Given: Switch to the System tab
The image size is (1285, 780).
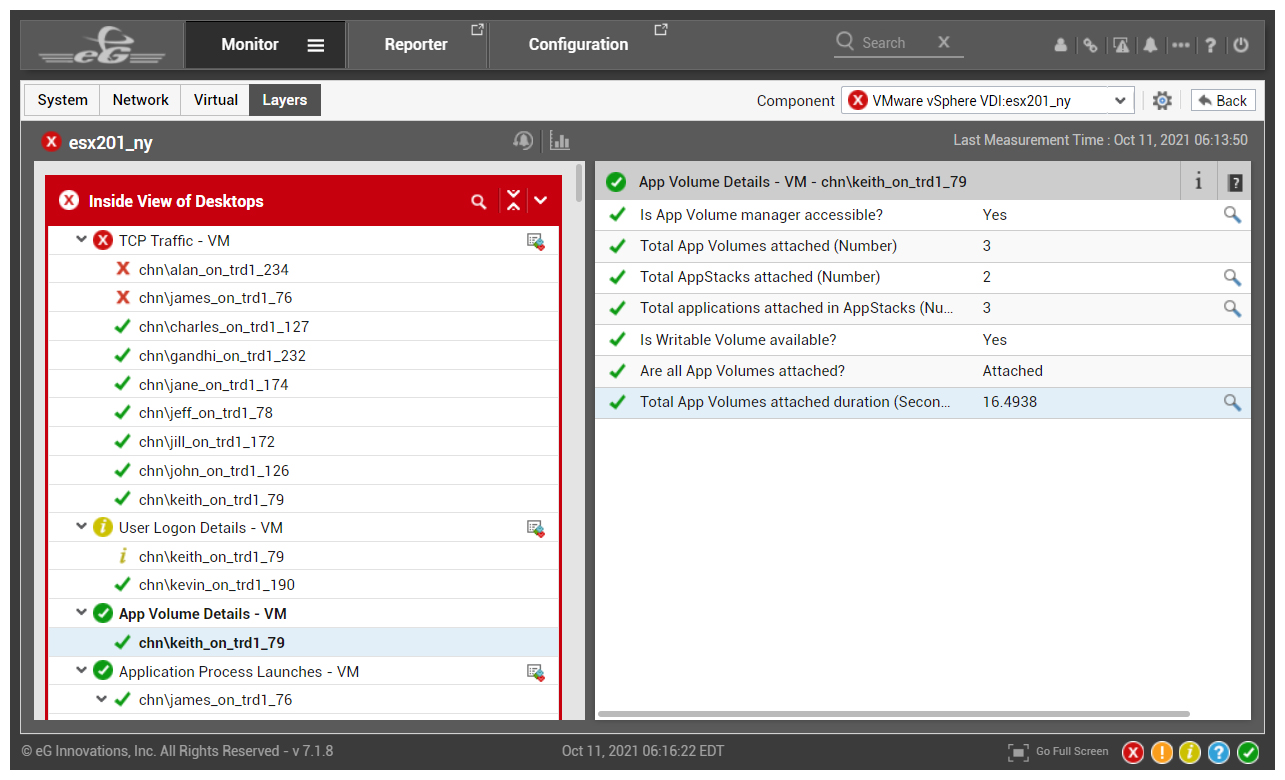Looking at the screenshot, I should [62, 100].
